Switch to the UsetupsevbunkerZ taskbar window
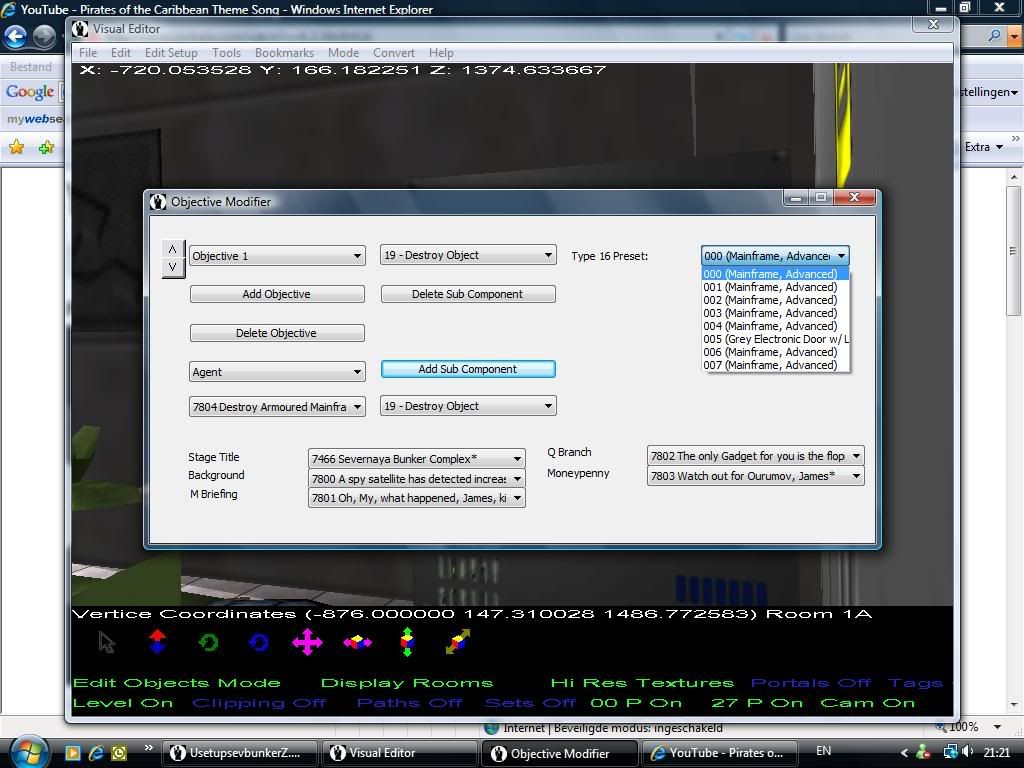Screen dimensions: 1024x768 [240, 753]
